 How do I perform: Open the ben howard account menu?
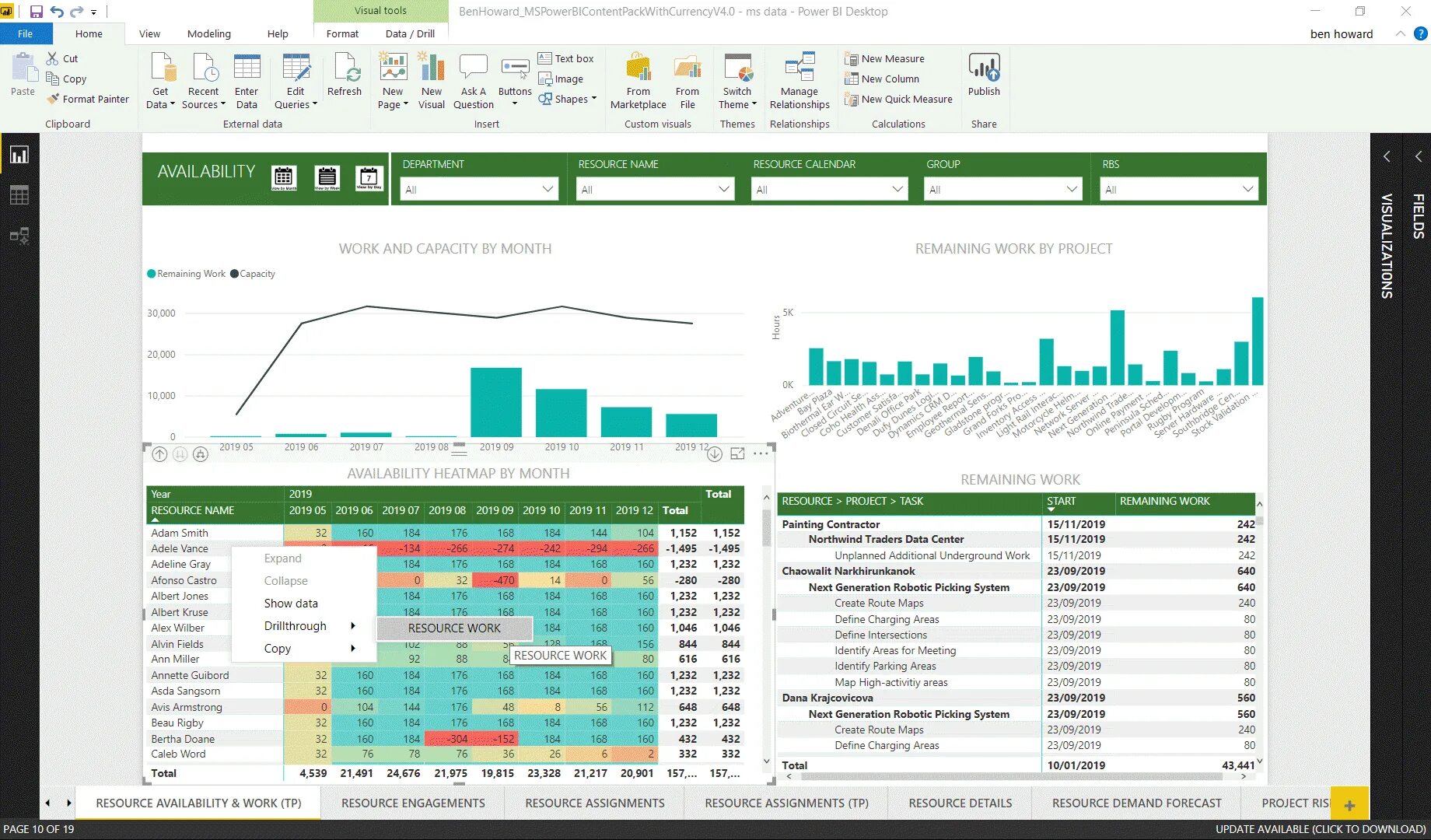(1342, 33)
